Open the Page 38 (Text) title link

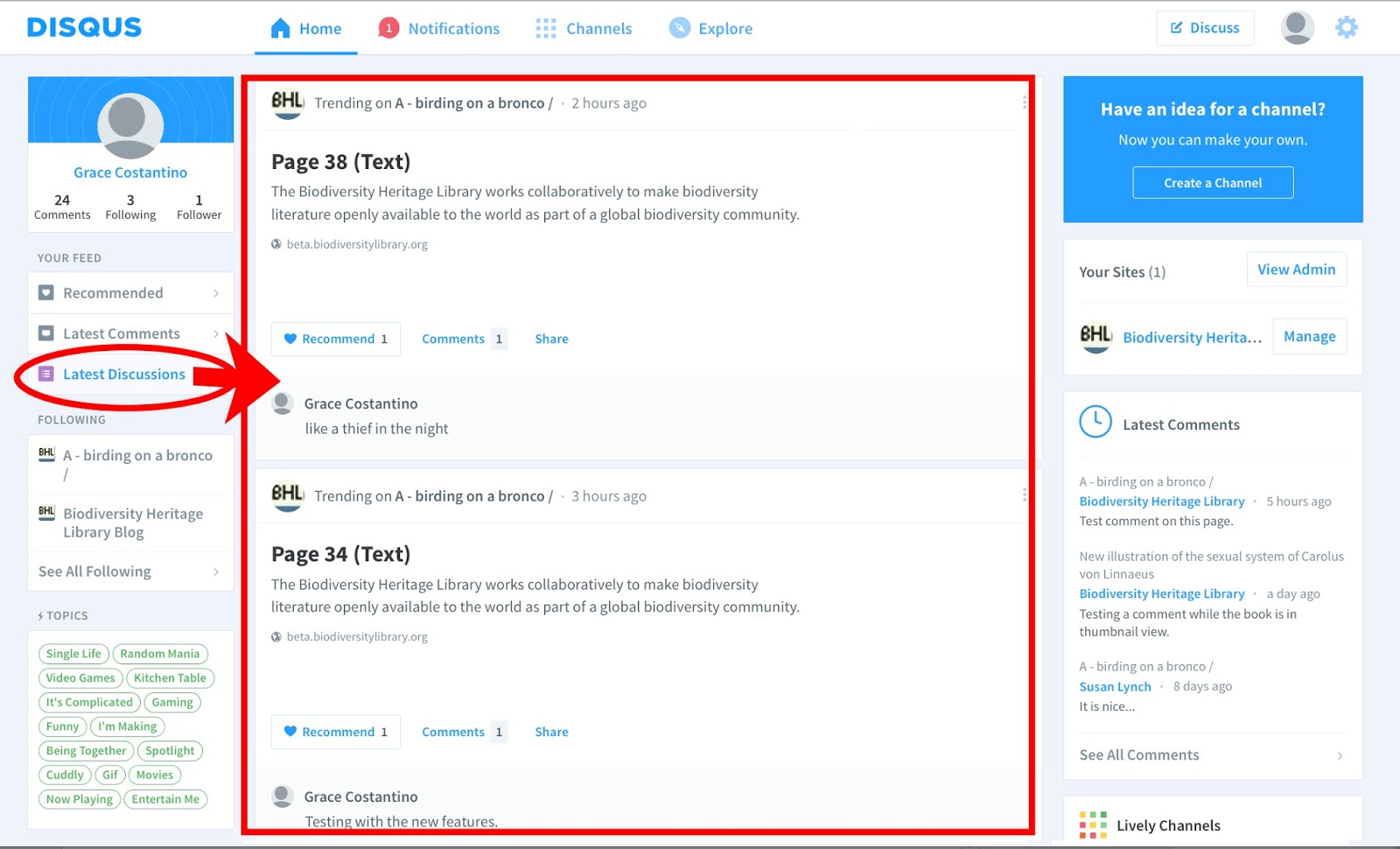coord(340,162)
